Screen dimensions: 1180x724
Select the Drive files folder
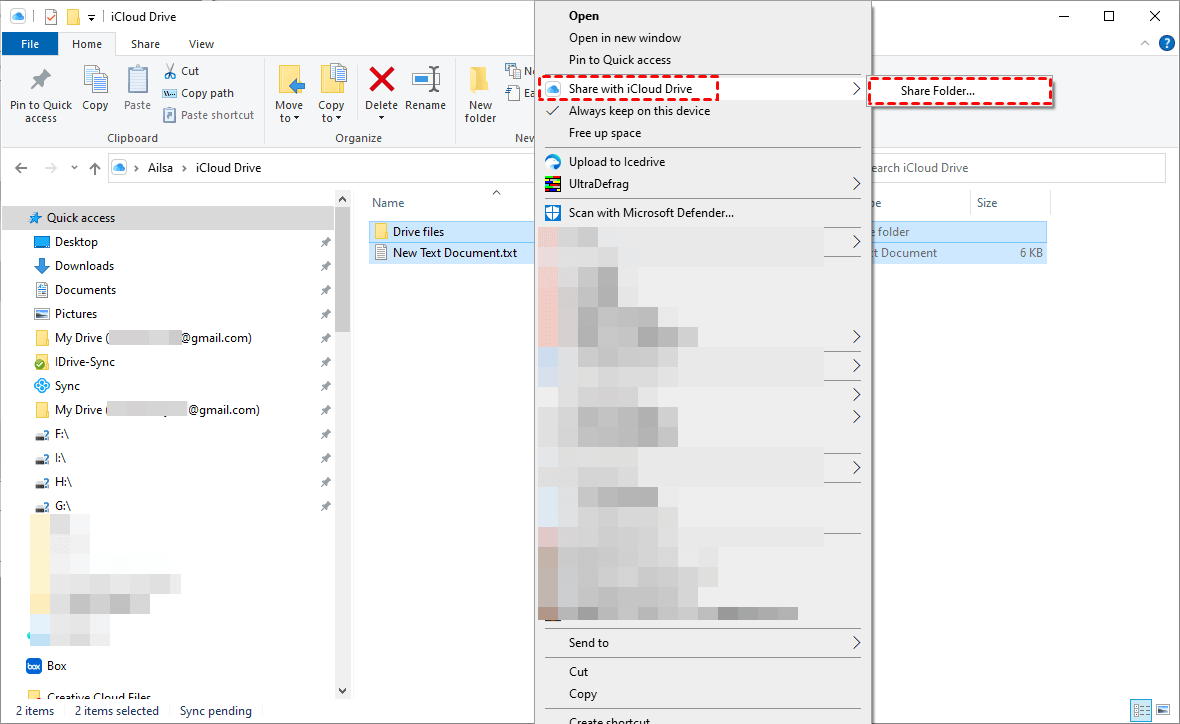tap(418, 232)
